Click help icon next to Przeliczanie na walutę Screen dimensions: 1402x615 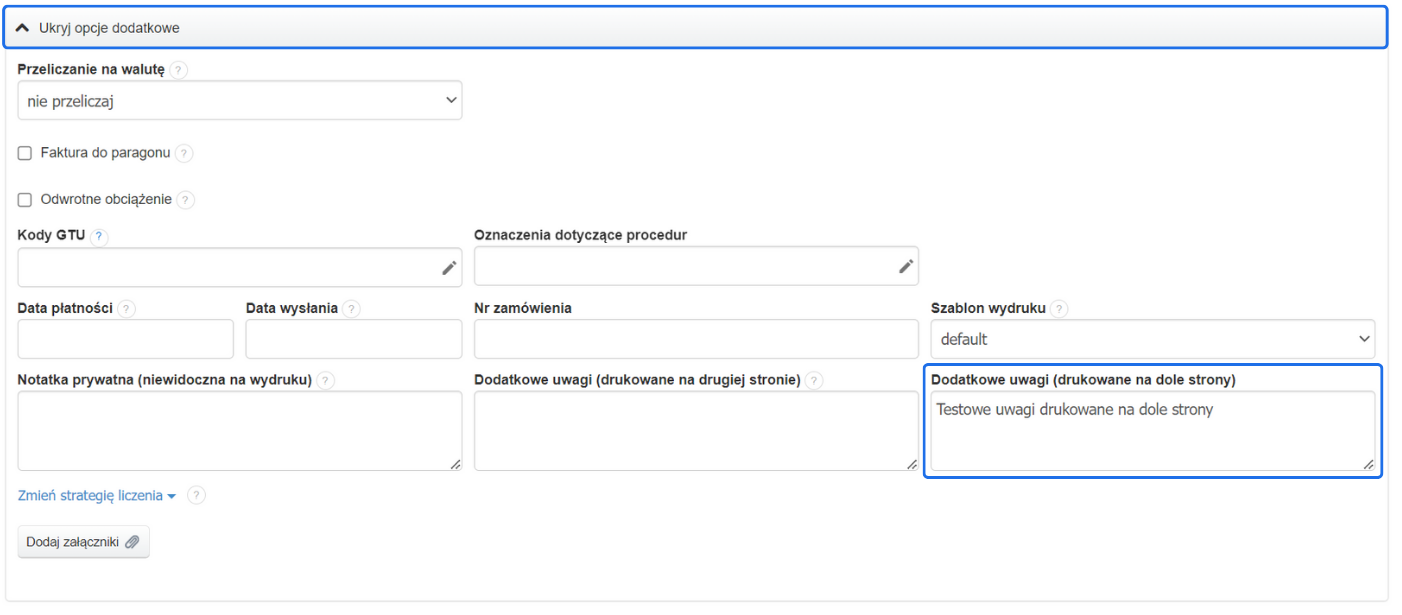pos(179,70)
